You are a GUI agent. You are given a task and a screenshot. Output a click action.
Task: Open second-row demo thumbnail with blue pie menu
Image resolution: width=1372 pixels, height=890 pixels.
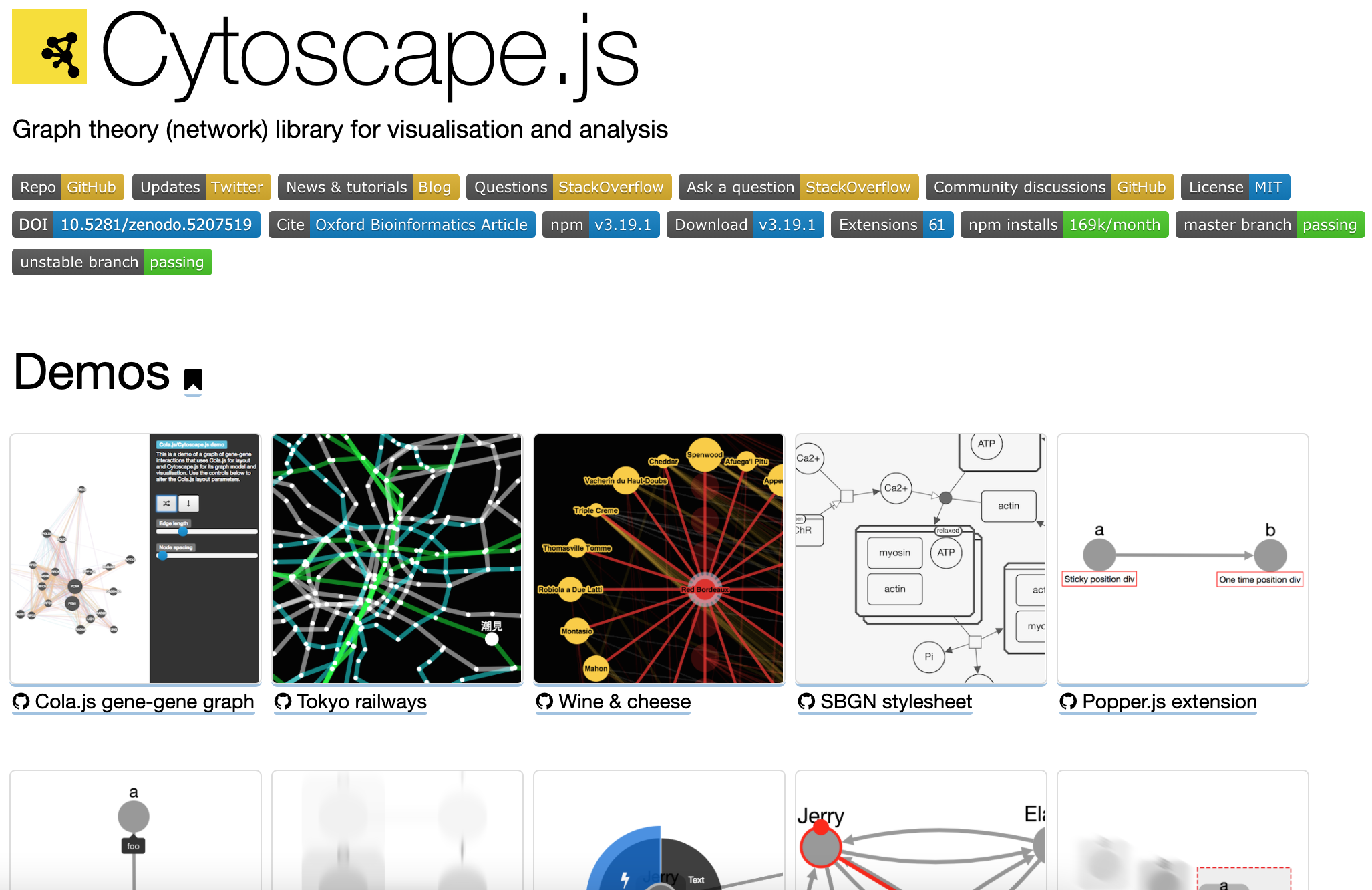pyautogui.click(x=659, y=830)
